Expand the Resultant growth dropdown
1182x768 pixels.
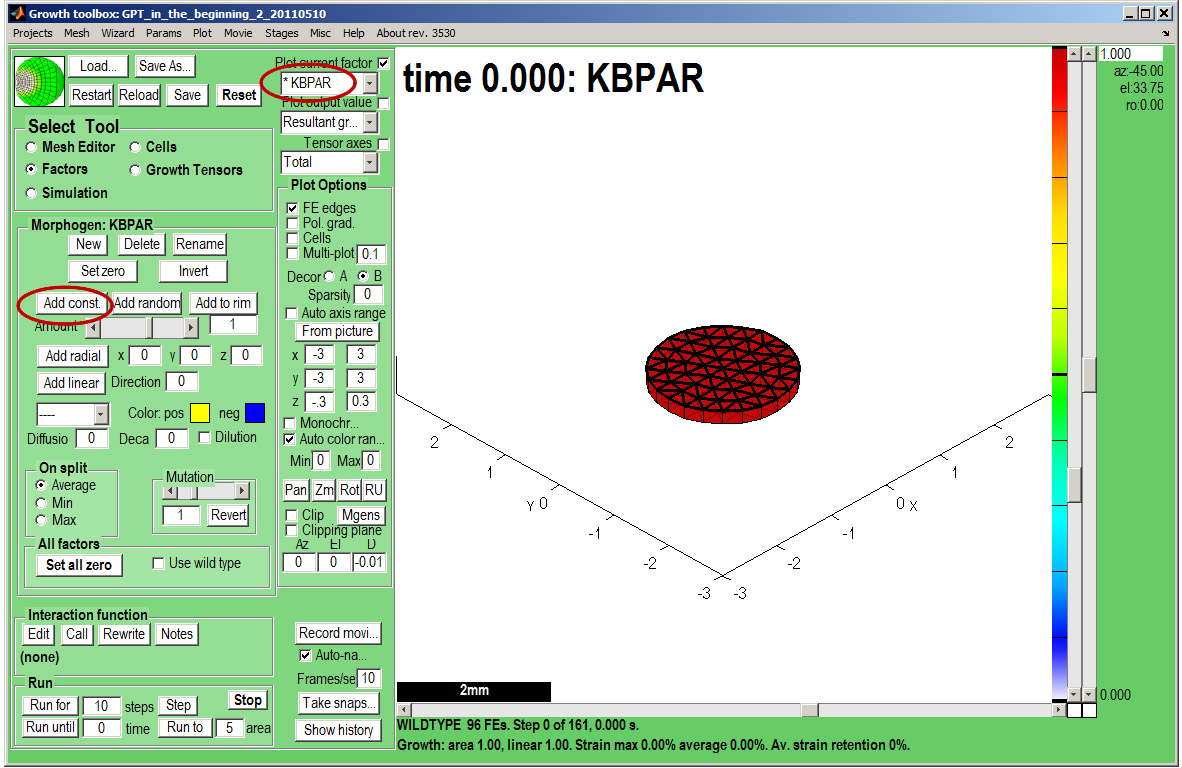tap(370, 123)
